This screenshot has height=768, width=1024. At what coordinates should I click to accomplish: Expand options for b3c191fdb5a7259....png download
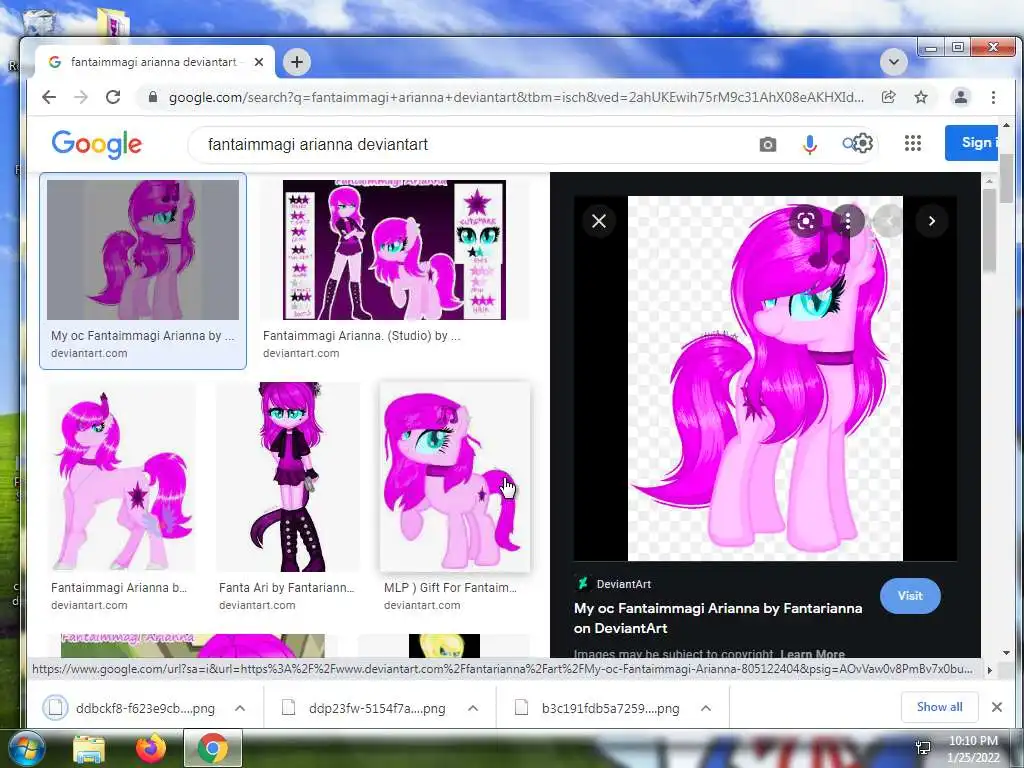click(x=705, y=708)
